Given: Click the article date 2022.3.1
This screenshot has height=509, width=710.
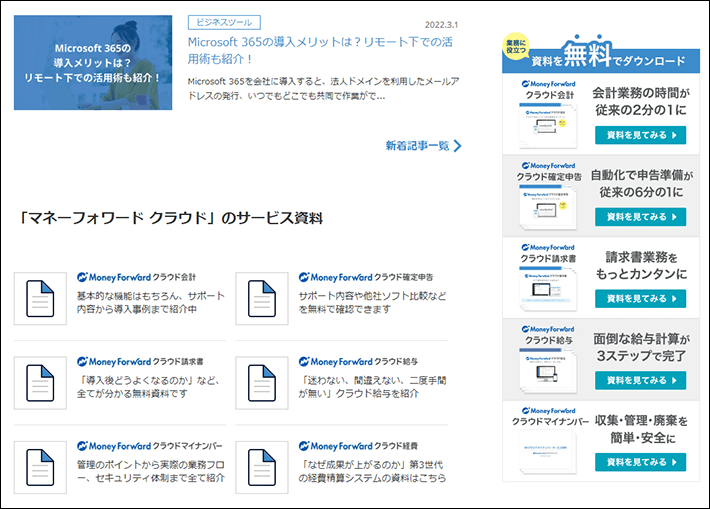Looking at the screenshot, I should 441,25.
